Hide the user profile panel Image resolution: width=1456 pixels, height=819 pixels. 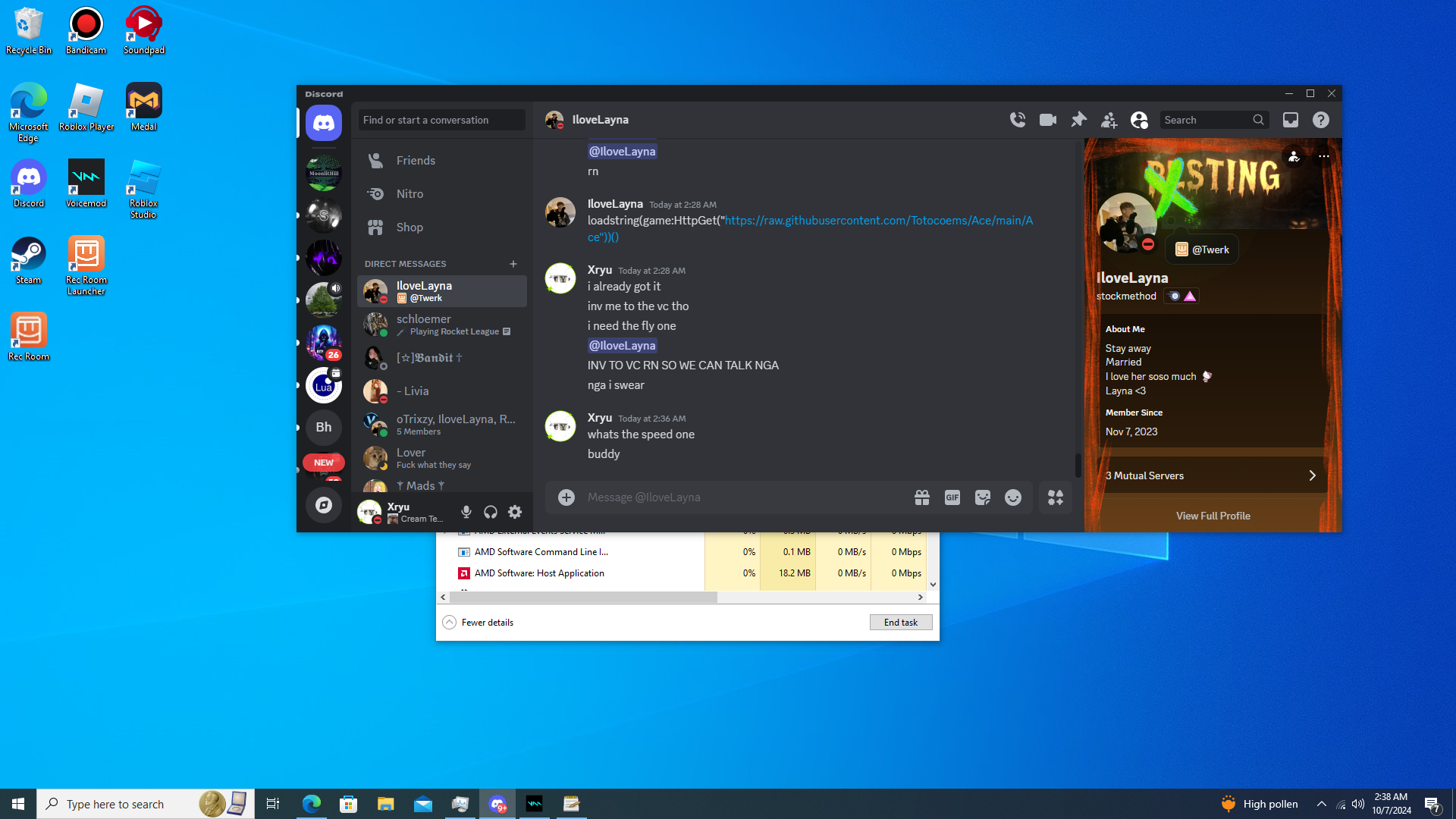(x=1139, y=120)
